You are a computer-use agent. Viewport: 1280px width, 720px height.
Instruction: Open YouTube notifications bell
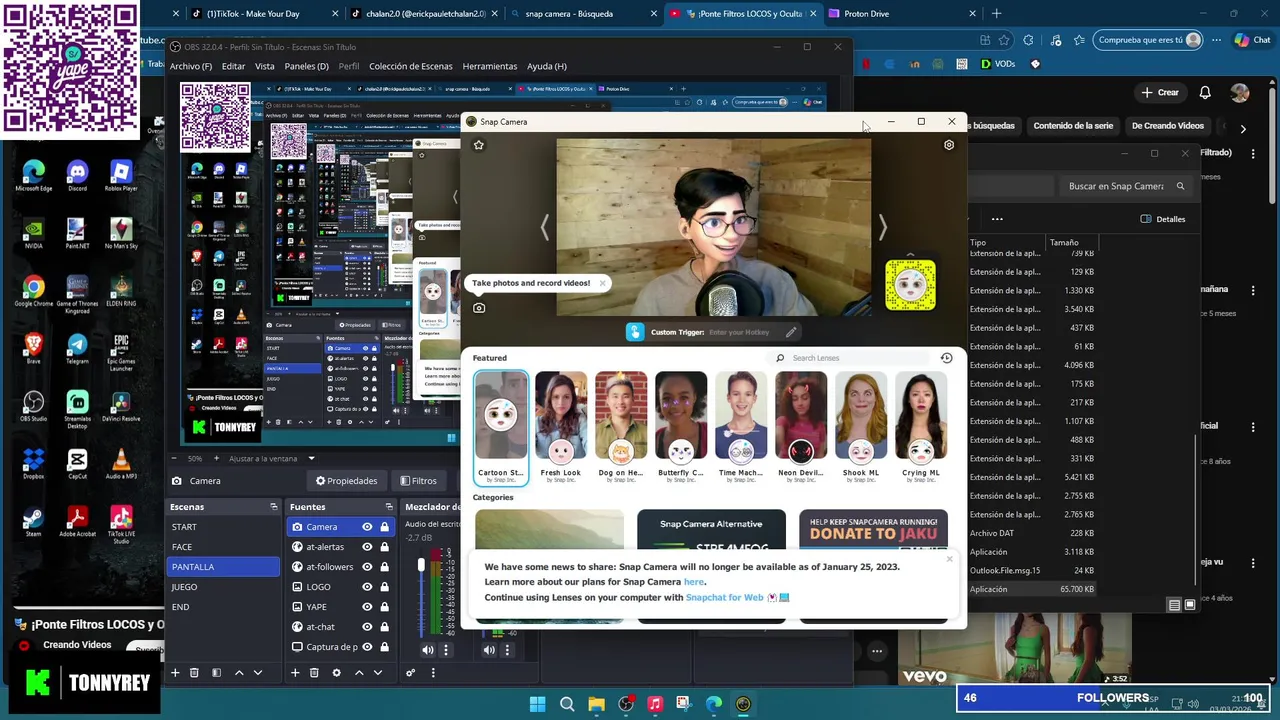(1205, 92)
